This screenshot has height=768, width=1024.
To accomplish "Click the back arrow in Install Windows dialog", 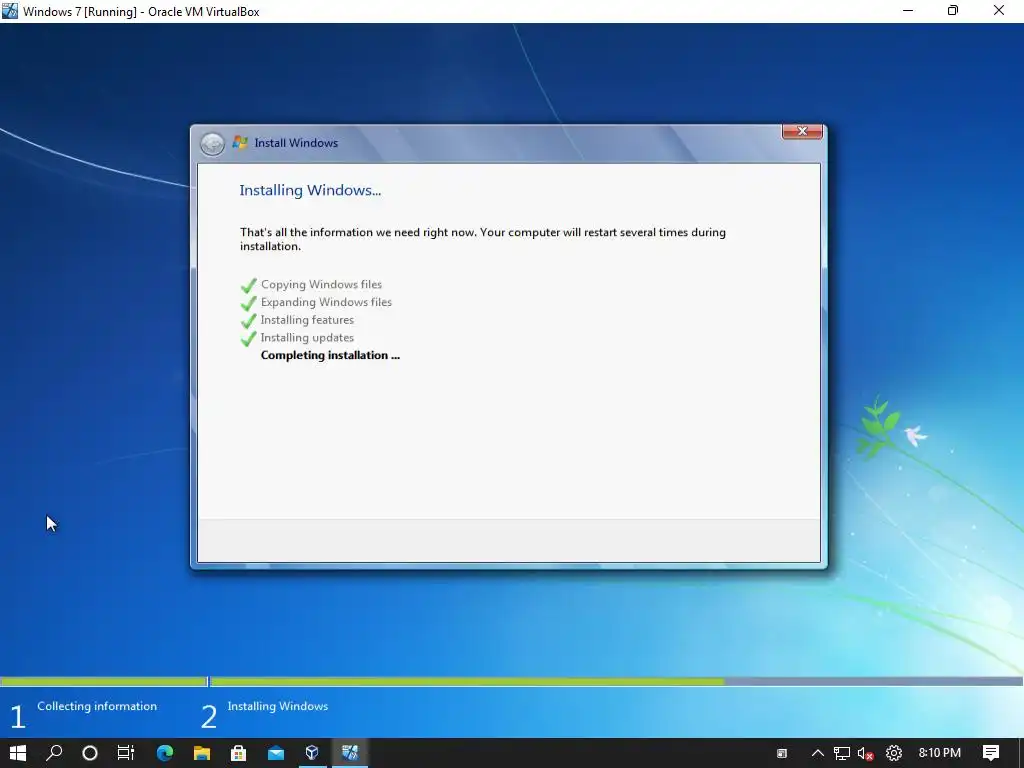I will point(212,144).
